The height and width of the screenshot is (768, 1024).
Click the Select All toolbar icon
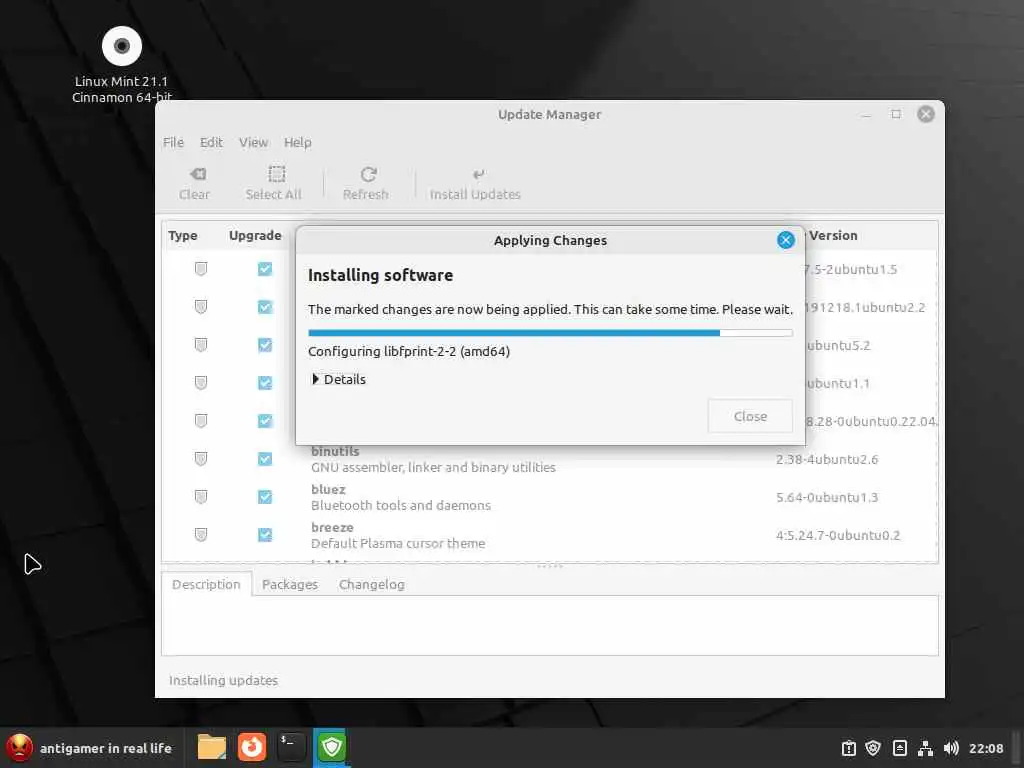pyautogui.click(x=276, y=174)
